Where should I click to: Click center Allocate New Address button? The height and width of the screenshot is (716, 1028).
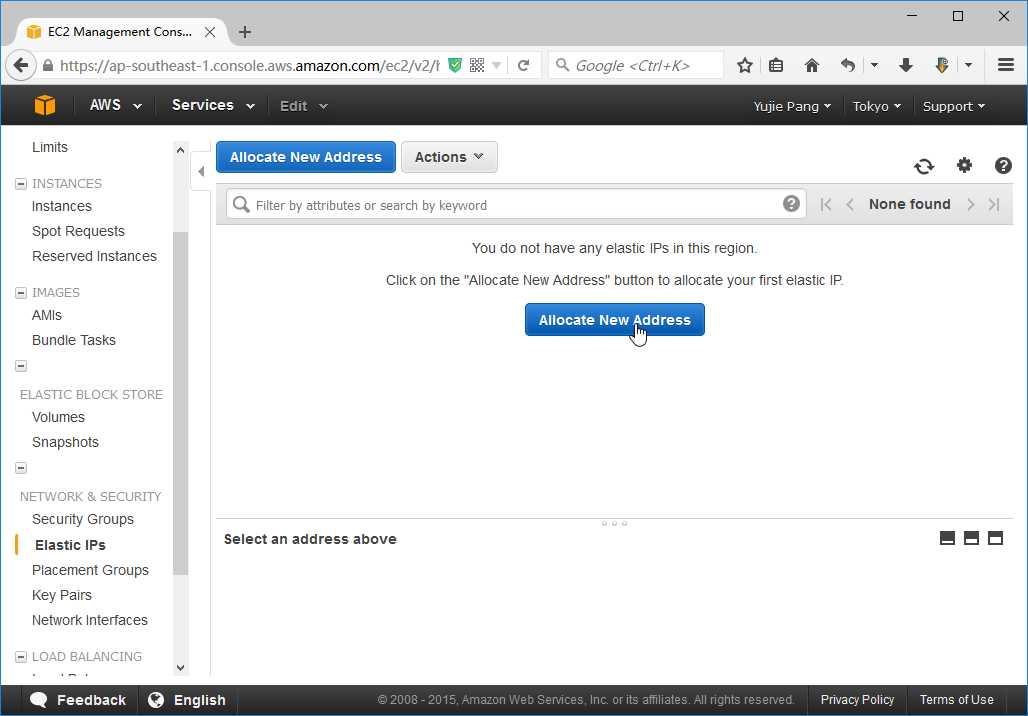614,319
